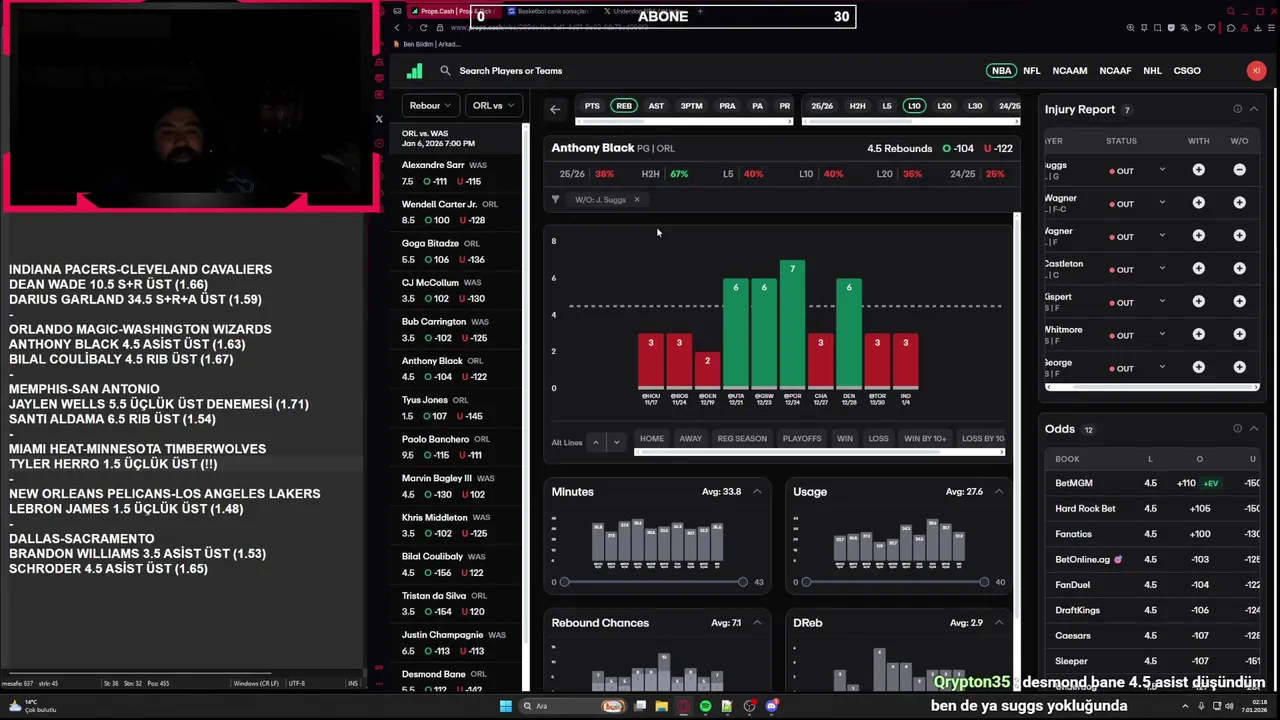Remove the W/O: J. Suggs filter chip
The image size is (1280, 720).
click(x=636, y=199)
